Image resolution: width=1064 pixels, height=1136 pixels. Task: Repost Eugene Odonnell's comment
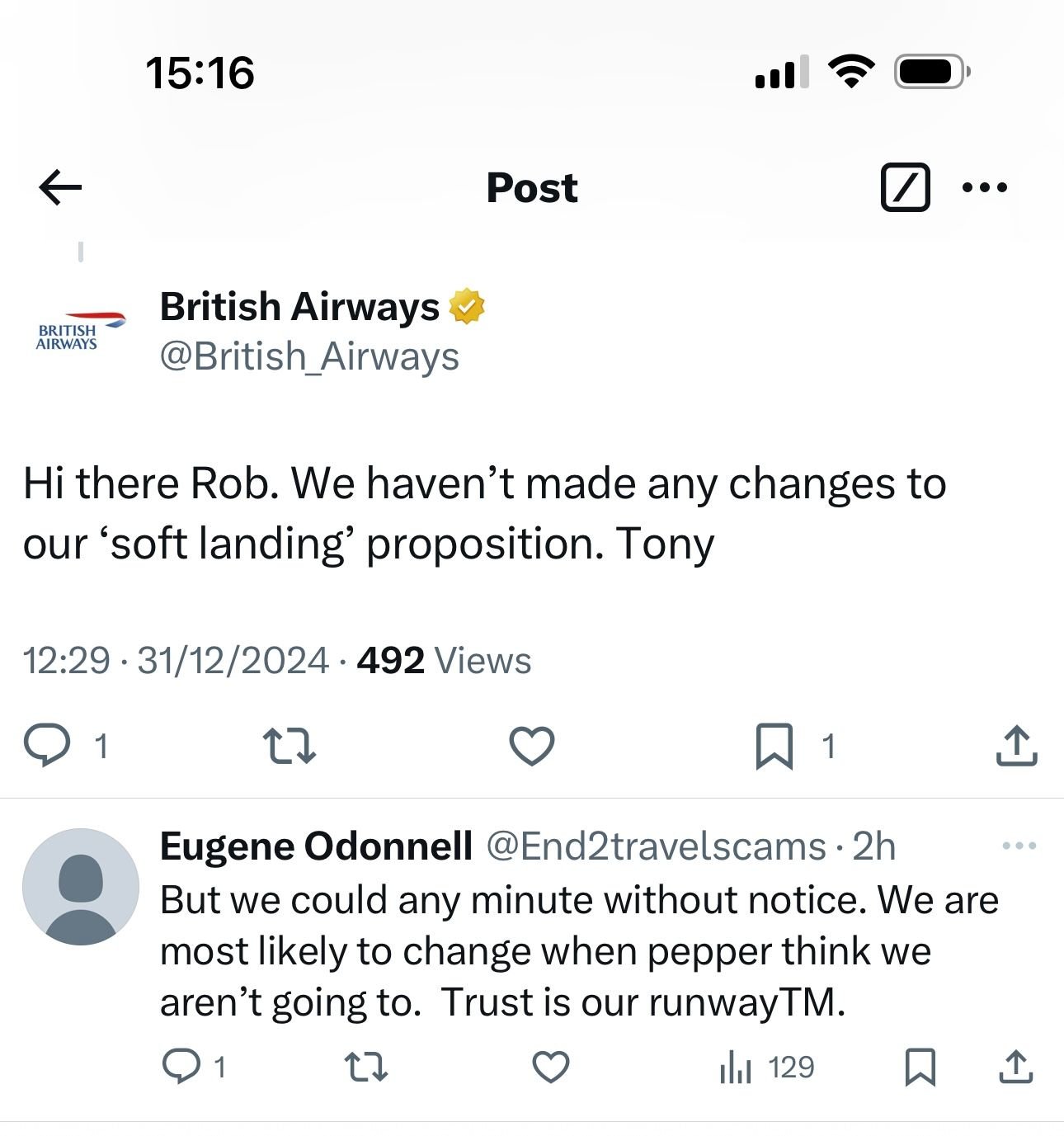pyautogui.click(x=365, y=1067)
